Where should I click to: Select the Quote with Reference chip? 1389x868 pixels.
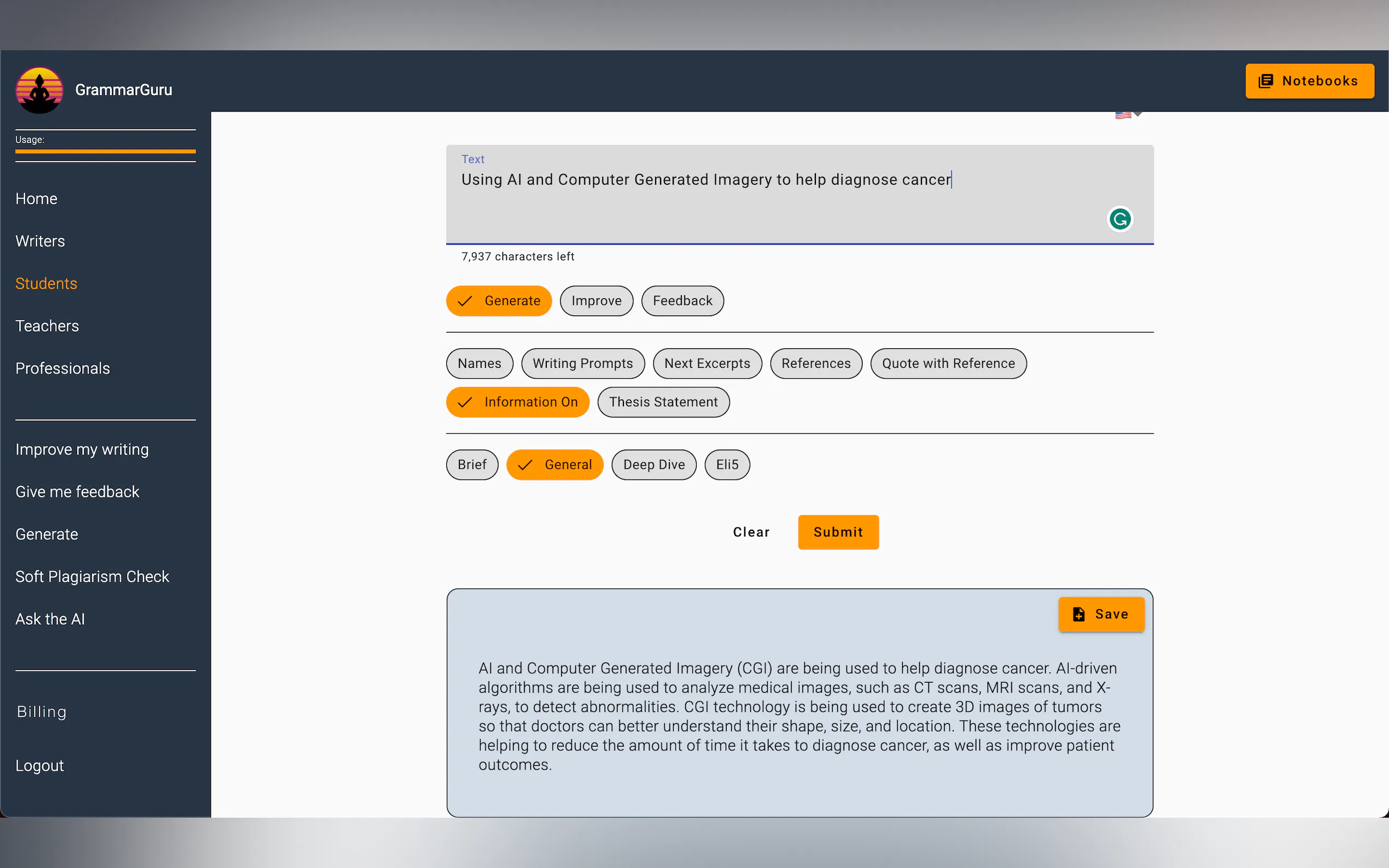[x=948, y=363]
